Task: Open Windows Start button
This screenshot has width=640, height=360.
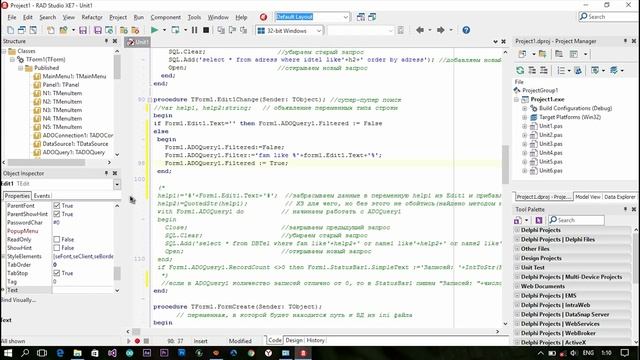Action: point(8,353)
